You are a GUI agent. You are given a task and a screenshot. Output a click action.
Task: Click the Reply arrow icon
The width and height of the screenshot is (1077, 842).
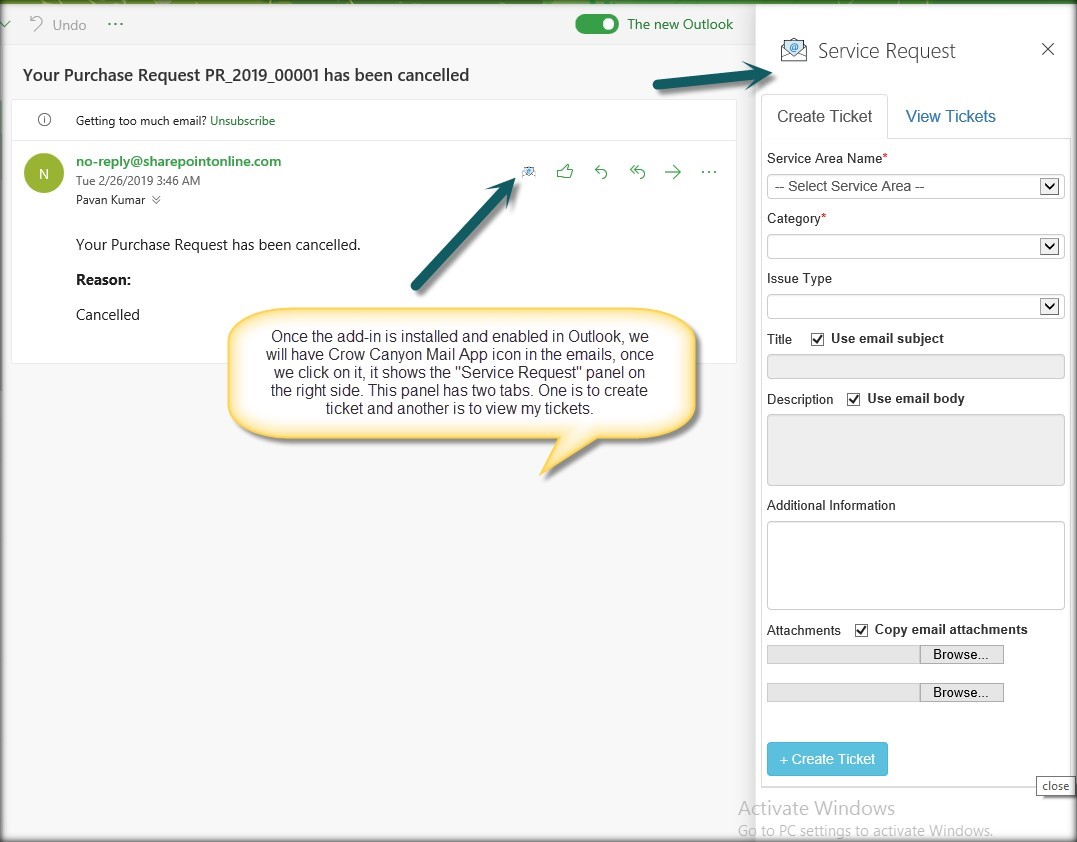click(x=601, y=172)
